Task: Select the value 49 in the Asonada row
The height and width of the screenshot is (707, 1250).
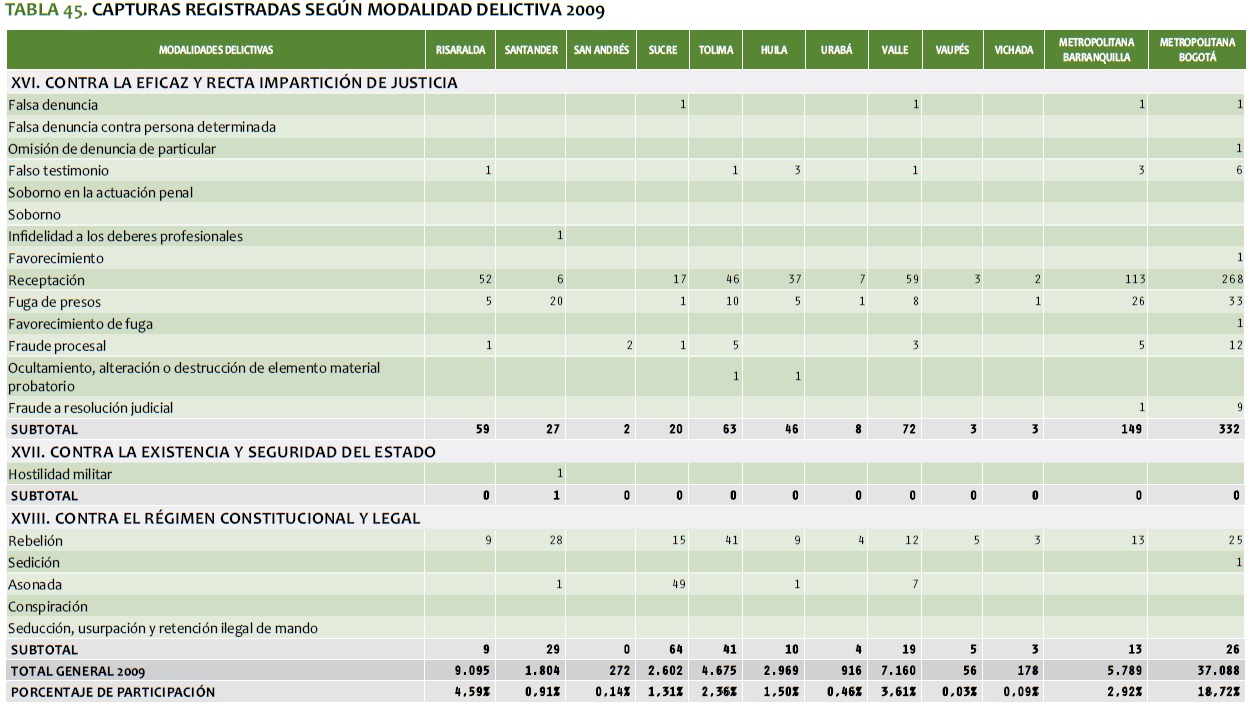Action: (x=678, y=585)
